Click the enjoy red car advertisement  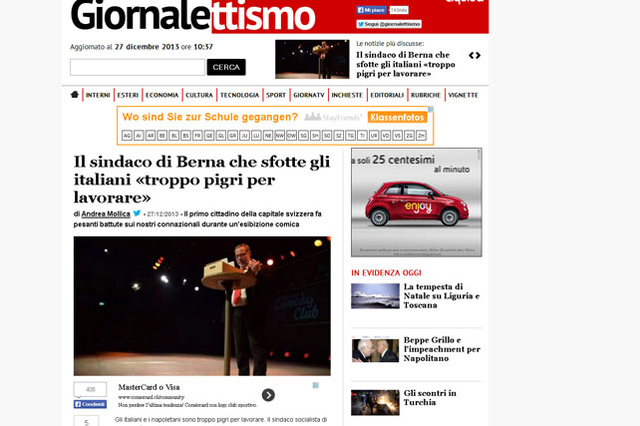tap(416, 202)
